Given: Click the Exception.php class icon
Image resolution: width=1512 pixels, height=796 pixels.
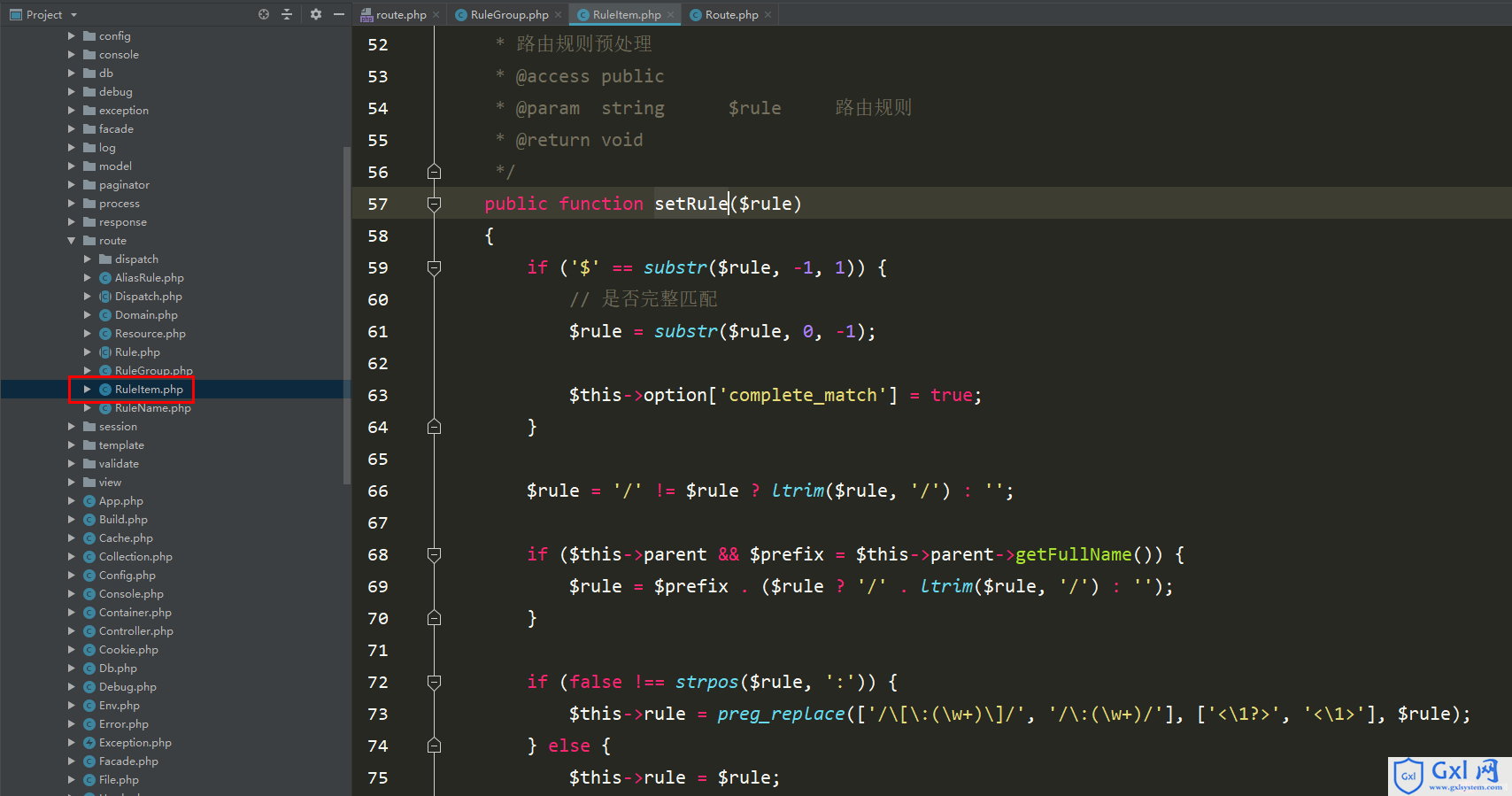Looking at the screenshot, I should (89, 743).
